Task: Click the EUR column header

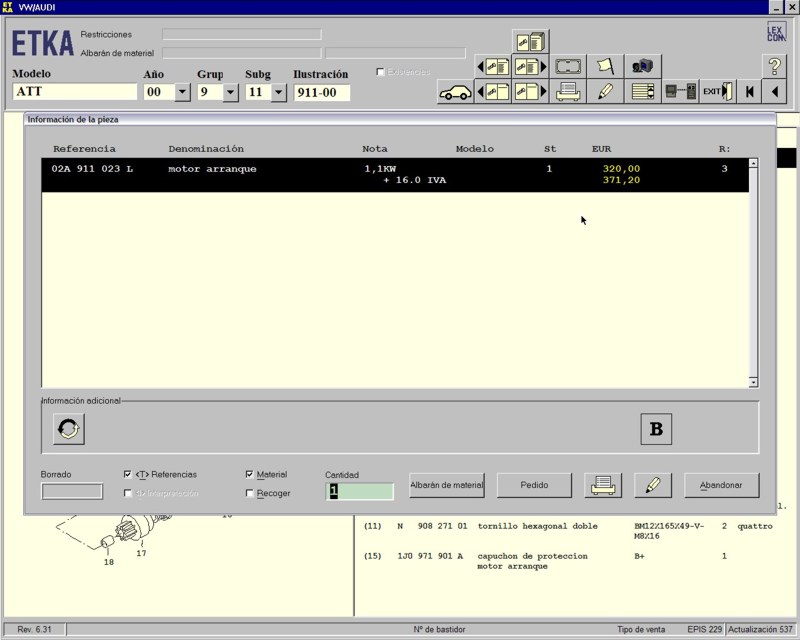Action: [x=602, y=149]
